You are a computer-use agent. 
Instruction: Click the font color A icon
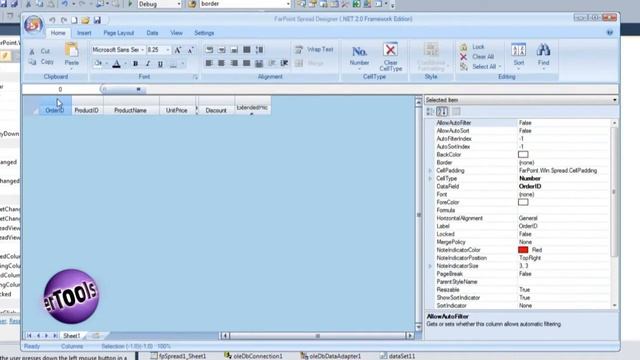[x=116, y=64]
